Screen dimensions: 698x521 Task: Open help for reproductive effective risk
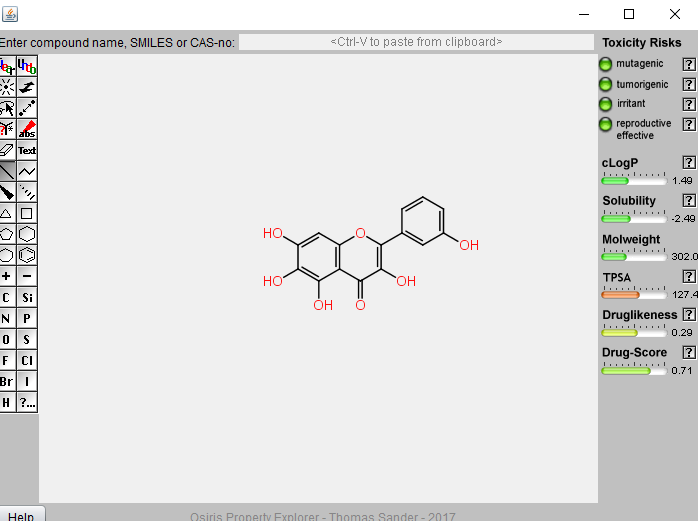(689, 124)
